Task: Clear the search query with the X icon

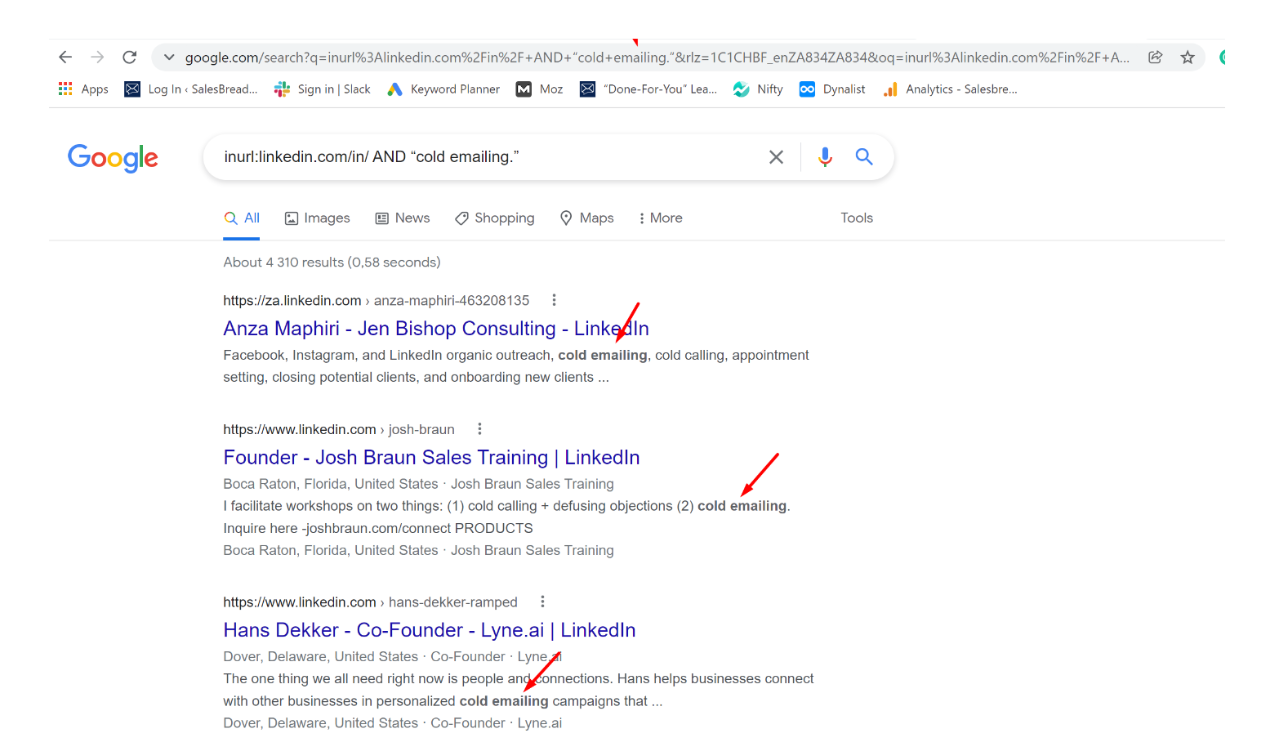Action: (x=776, y=157)
